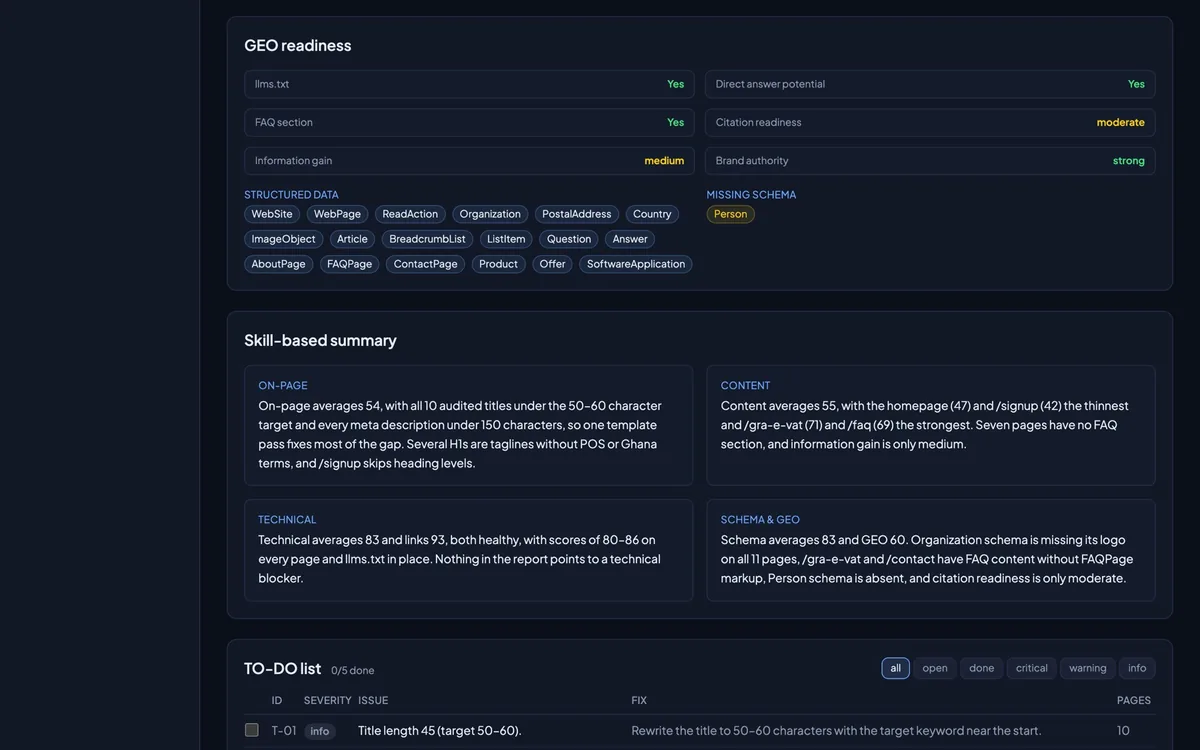The image size is (1200, 750).
Task: Click the PAGES column header
Action: (x=1134, y=700)
